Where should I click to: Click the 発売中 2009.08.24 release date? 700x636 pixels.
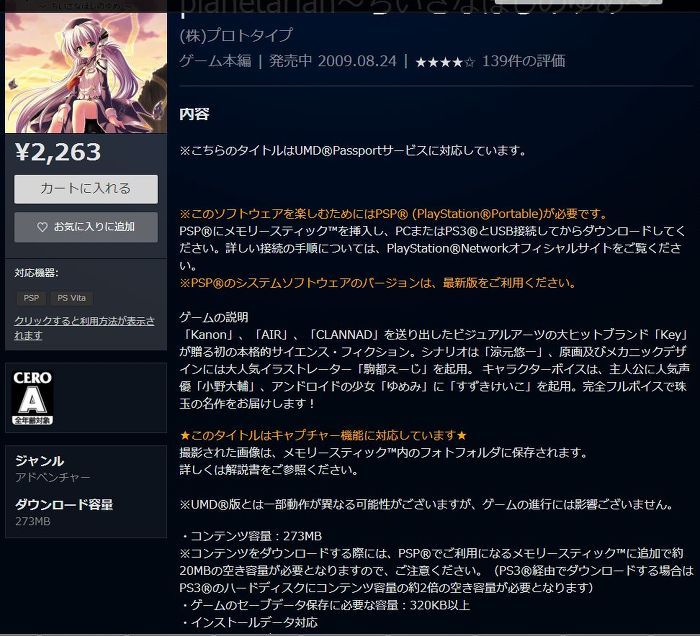point(333,61)
